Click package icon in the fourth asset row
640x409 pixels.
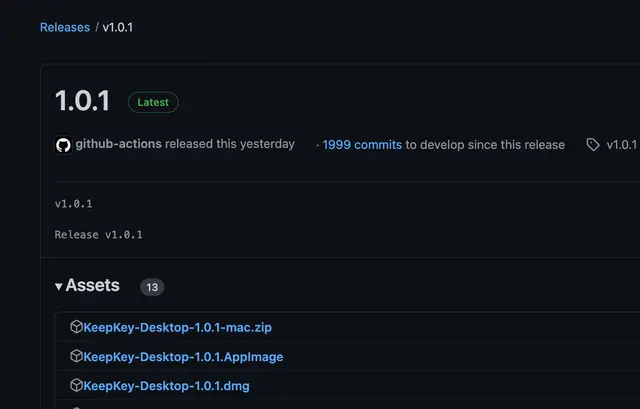(76, 406)
